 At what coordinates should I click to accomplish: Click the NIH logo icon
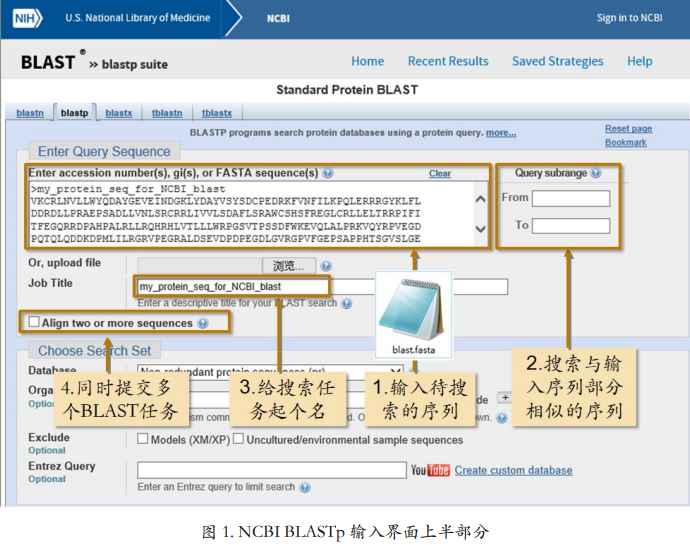pyautogui.click(x=27, y=18)
